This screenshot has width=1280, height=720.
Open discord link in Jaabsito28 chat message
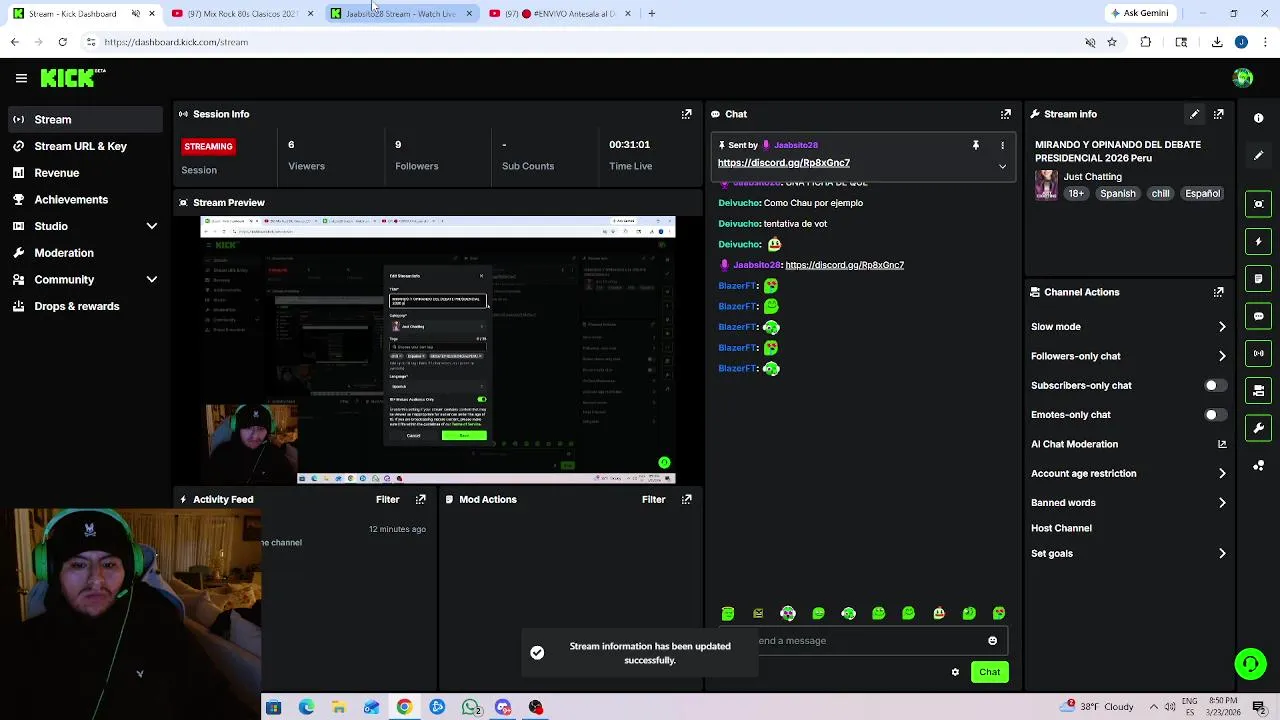click(844, 265)
